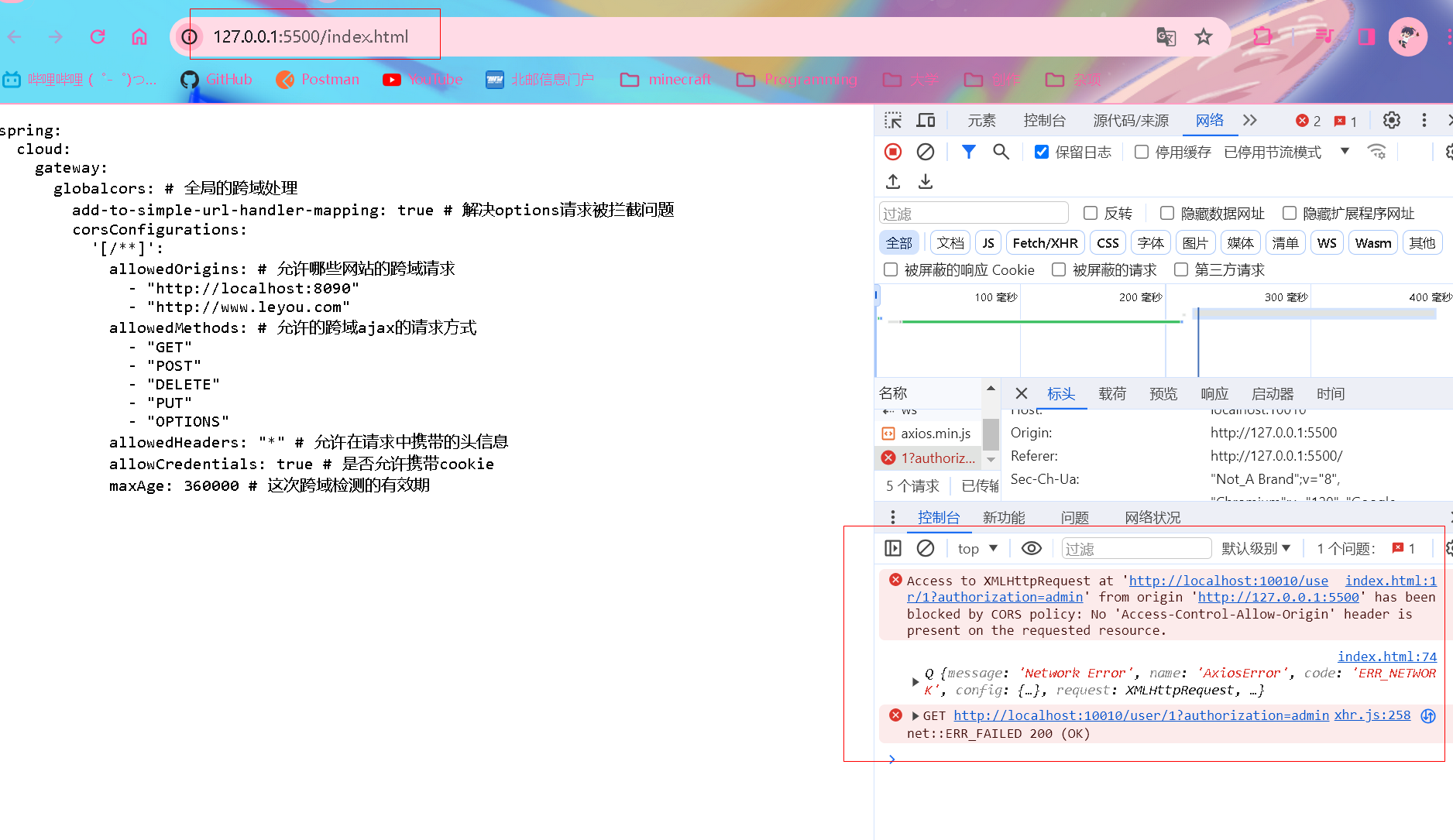Open DevTools settings gear

tap(1392, 121)
